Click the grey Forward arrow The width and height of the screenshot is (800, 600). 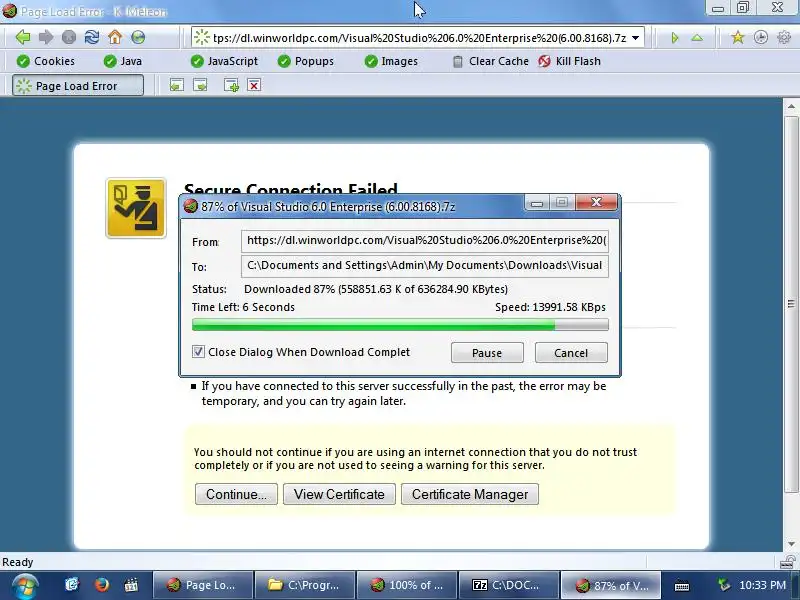click(46, 37)
